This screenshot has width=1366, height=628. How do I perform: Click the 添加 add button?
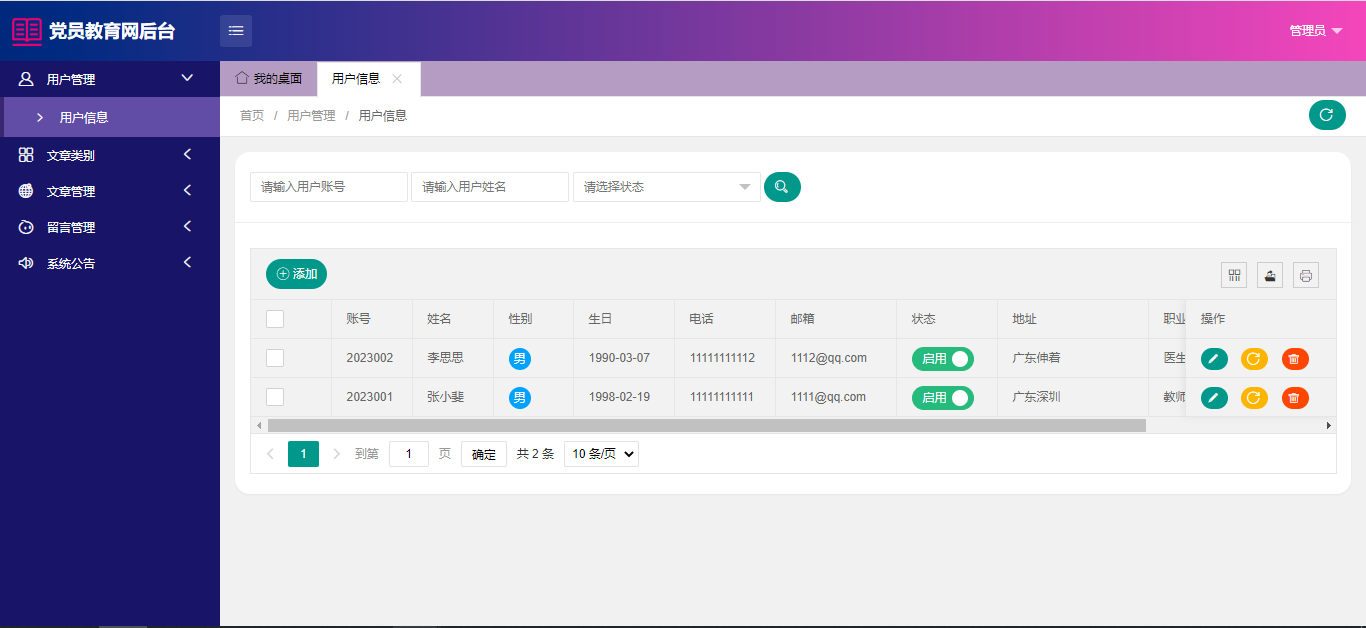tap(296, 274)
